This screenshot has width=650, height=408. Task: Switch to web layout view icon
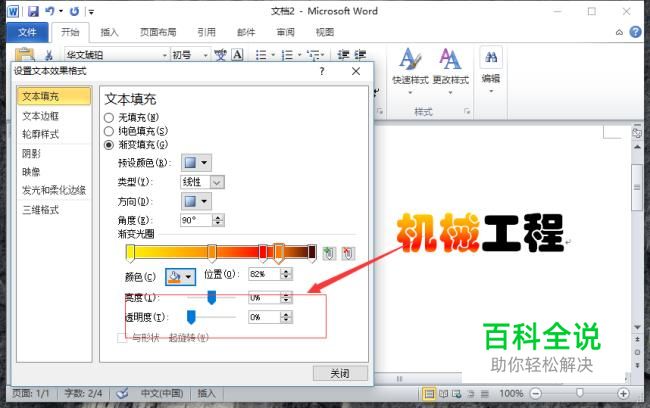(x=457, y=393)
